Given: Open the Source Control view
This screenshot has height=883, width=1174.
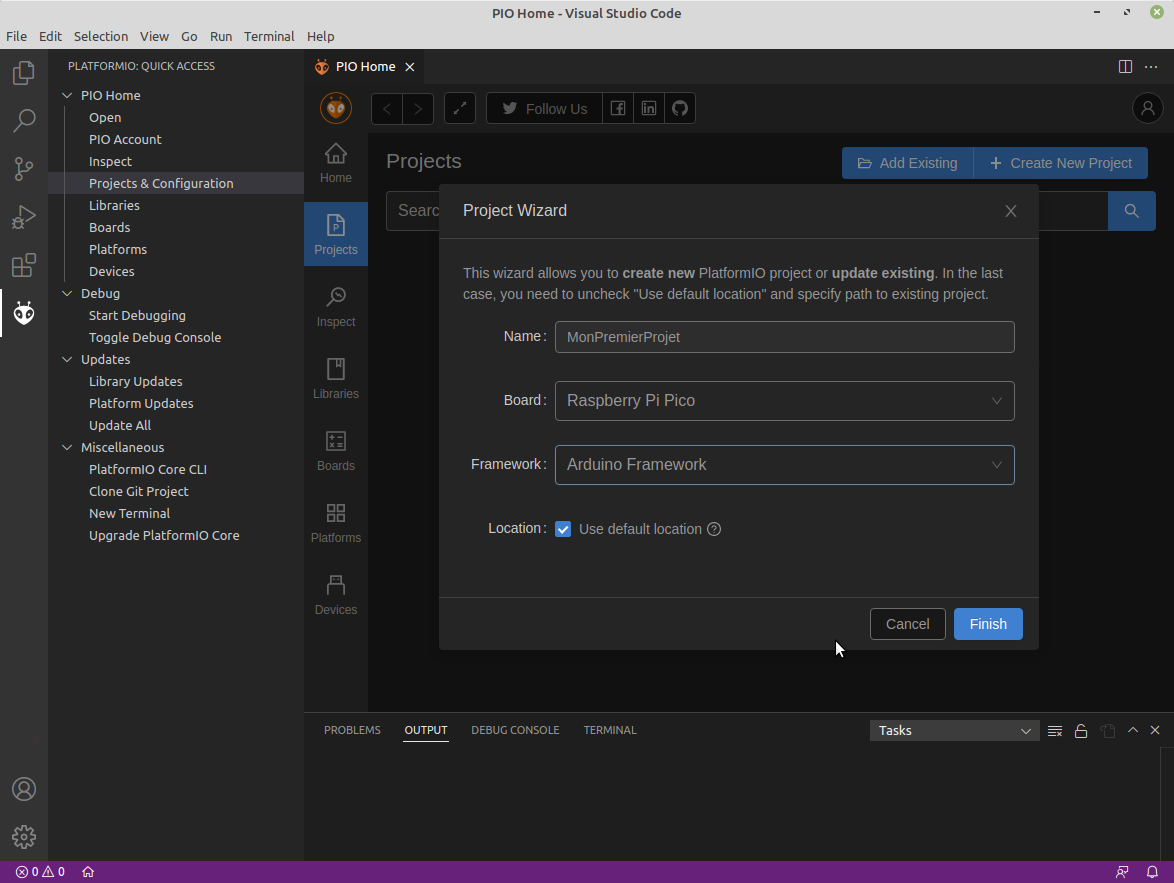Looking at the screenshot, I should point(24,169).
